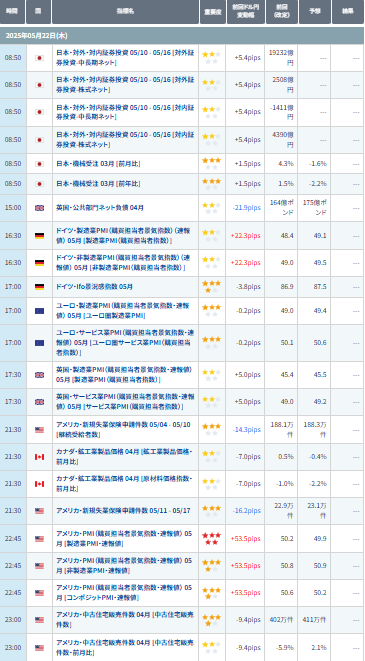Click the +53.5pips value for 非製造業PMI・速報値

245,565
